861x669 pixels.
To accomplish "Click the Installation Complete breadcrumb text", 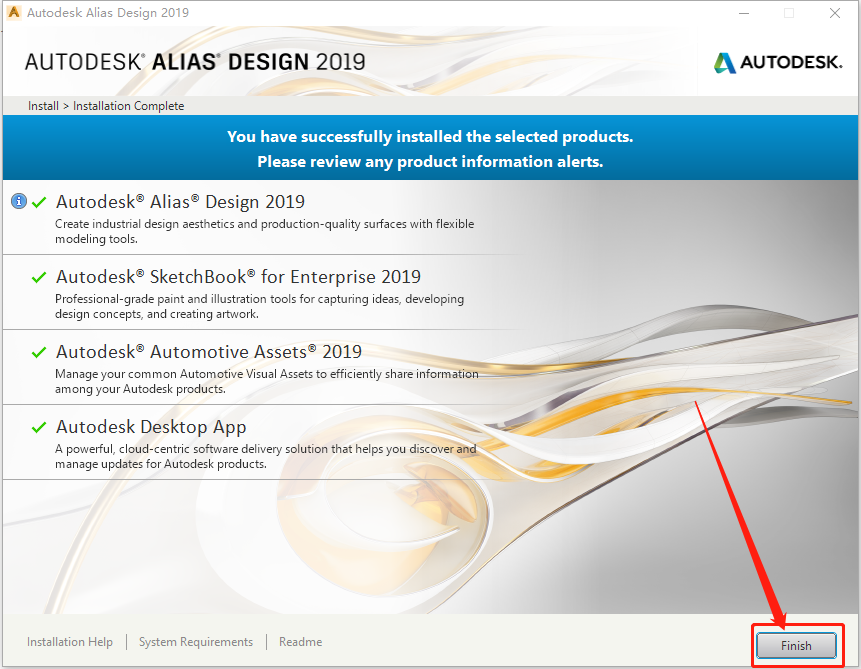I will coord(128,105).
